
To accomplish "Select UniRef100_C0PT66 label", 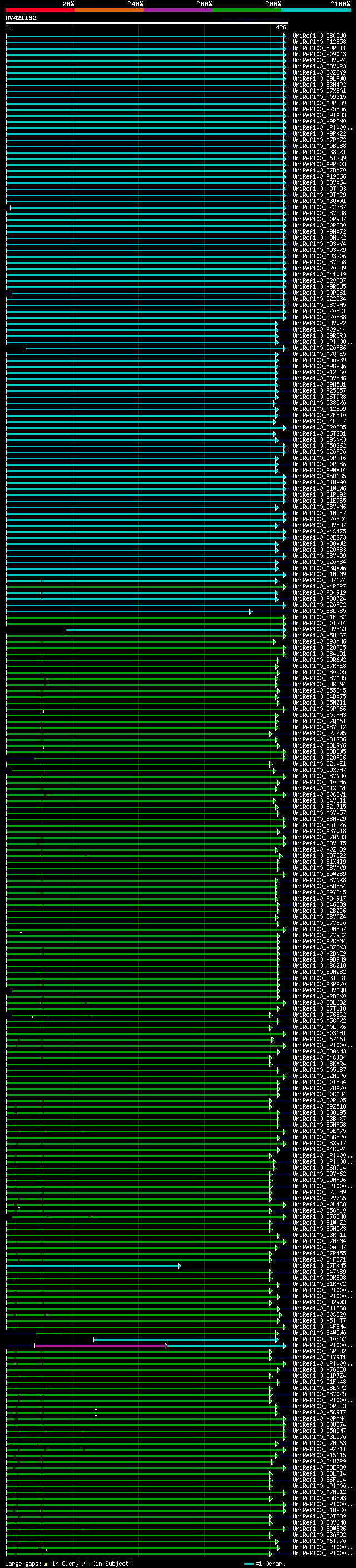I will click(x=319, y=709).
